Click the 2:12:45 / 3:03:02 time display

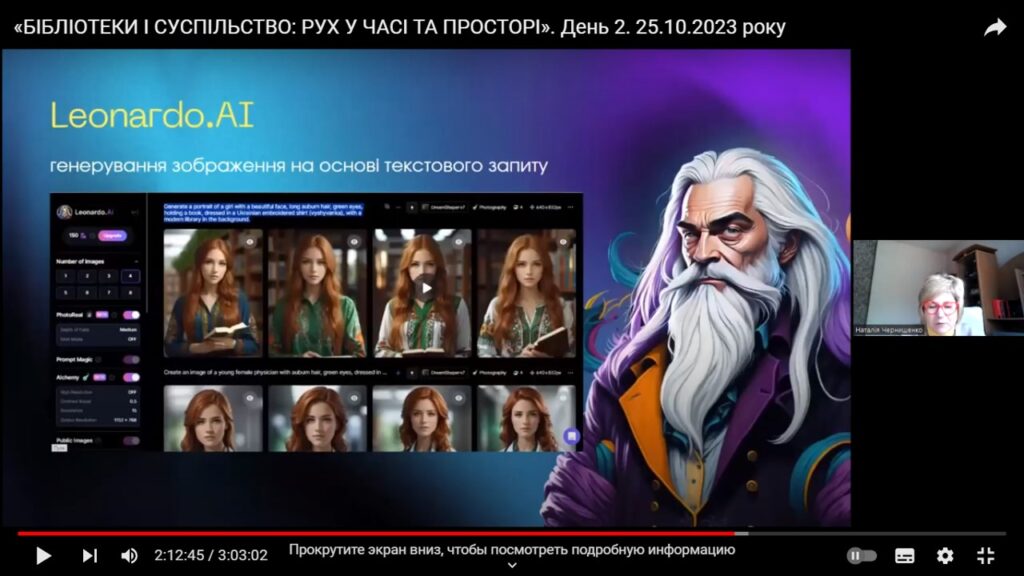click(211, 556)
